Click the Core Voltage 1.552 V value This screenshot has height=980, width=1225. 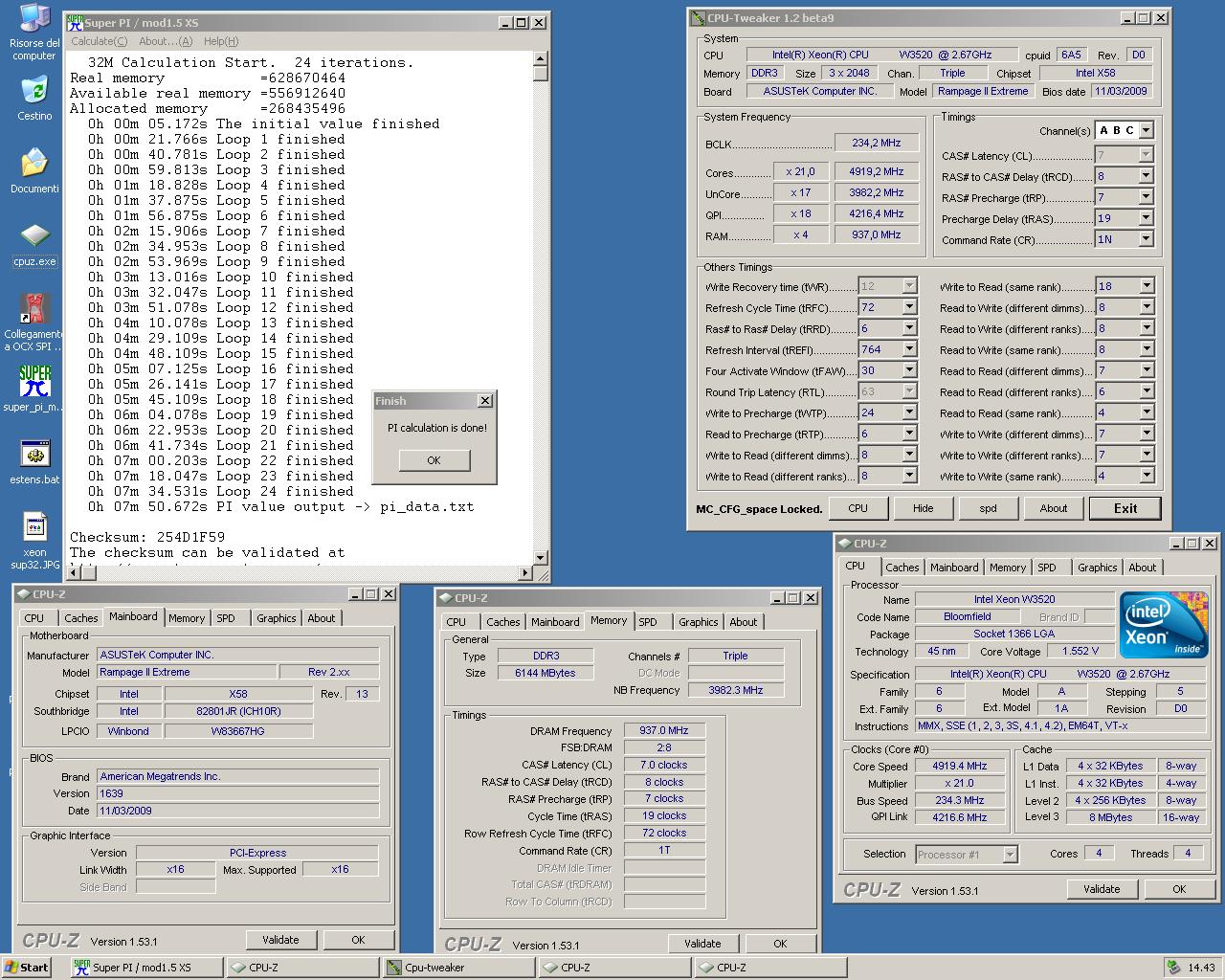coord(1080,651)
